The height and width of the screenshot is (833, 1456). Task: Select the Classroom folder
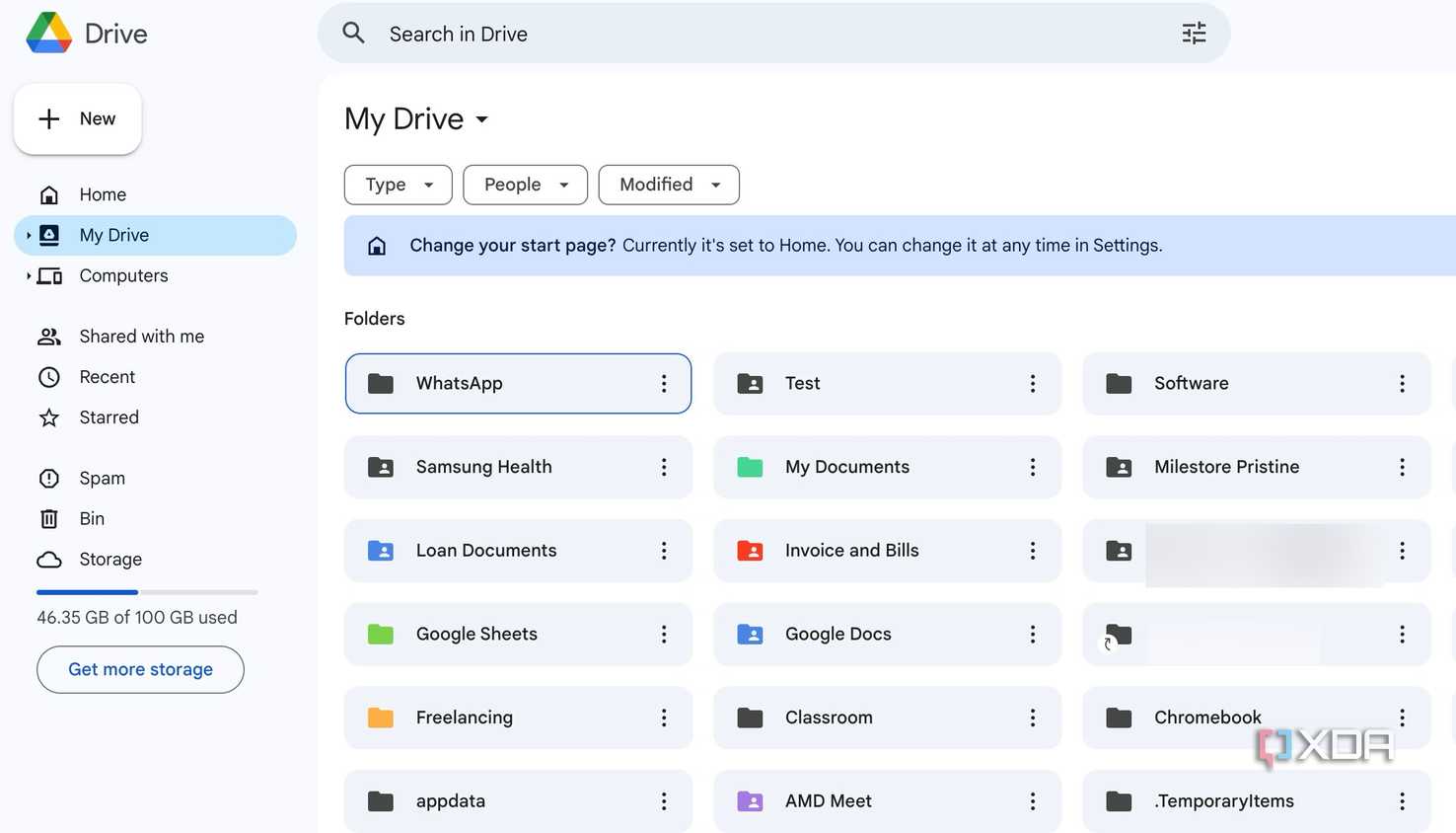pos(887,718)
